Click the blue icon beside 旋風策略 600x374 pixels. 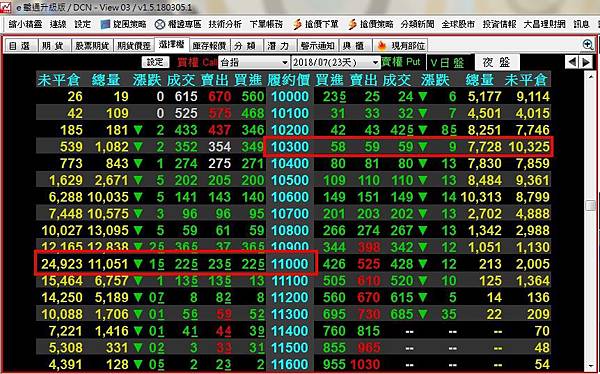(105, 24)
